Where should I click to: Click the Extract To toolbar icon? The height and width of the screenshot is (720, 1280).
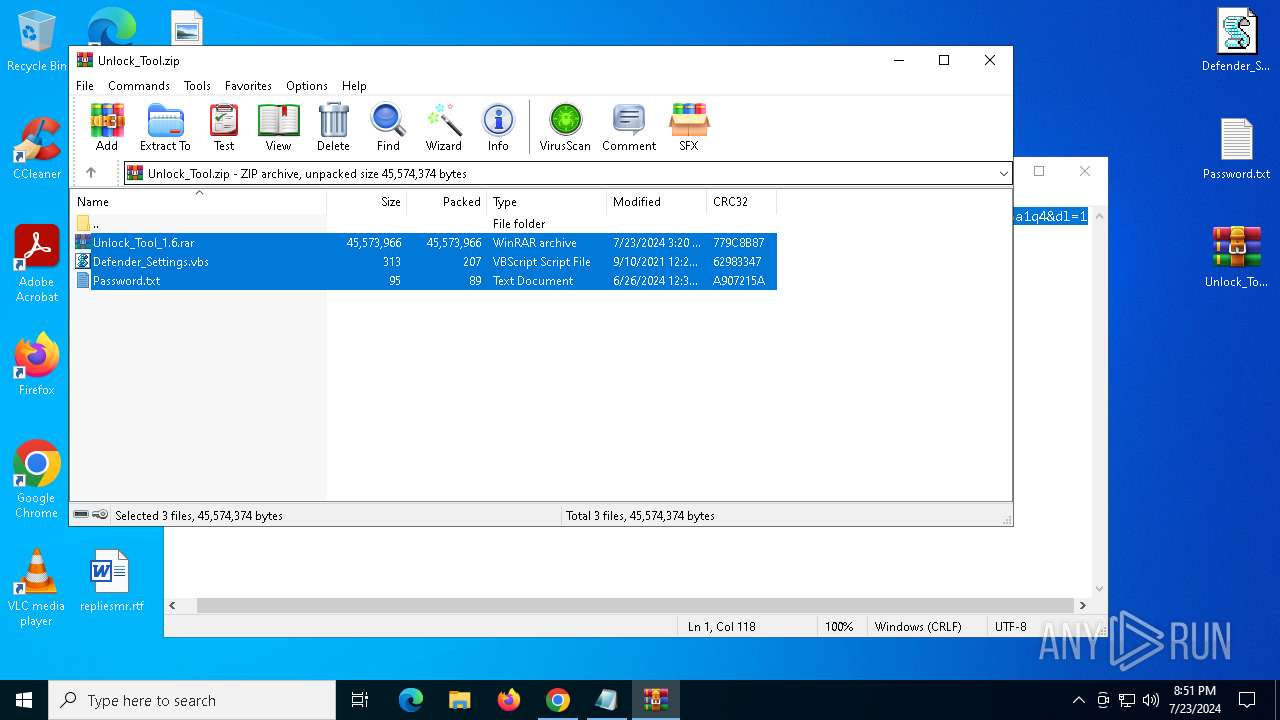pos(165,127)
